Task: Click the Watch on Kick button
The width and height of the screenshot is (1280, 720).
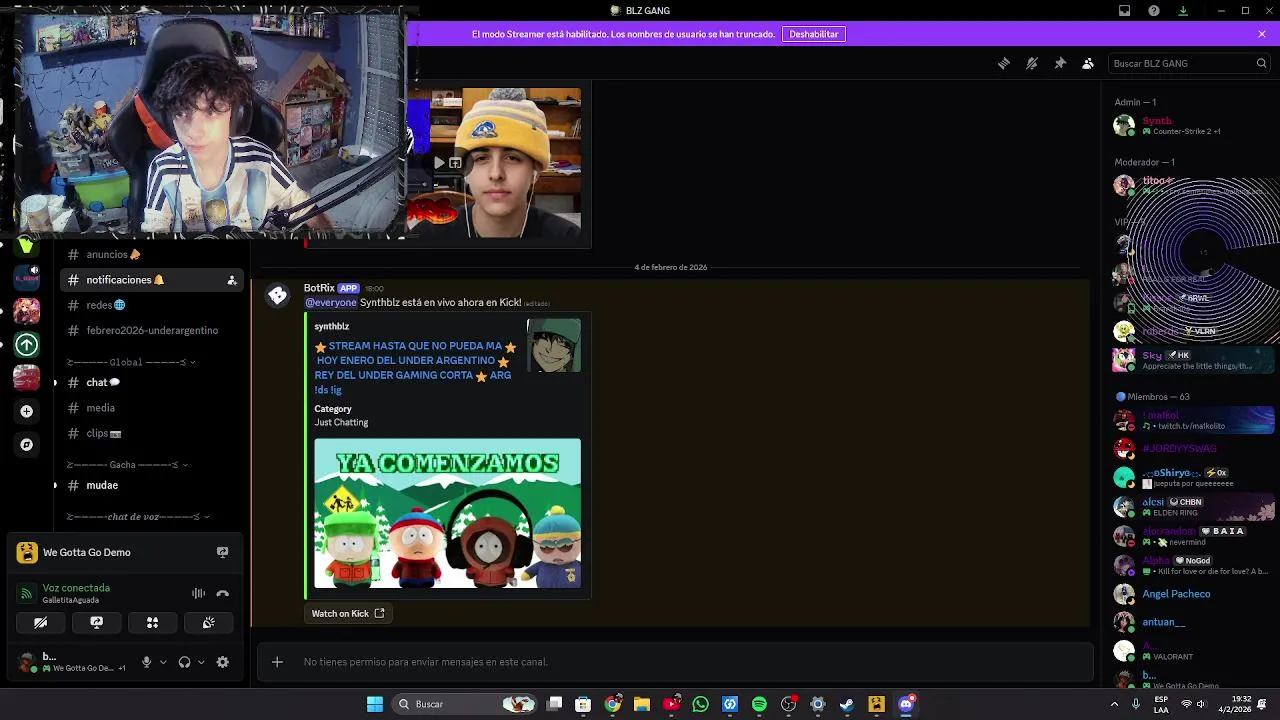Action: click(348, 613)
